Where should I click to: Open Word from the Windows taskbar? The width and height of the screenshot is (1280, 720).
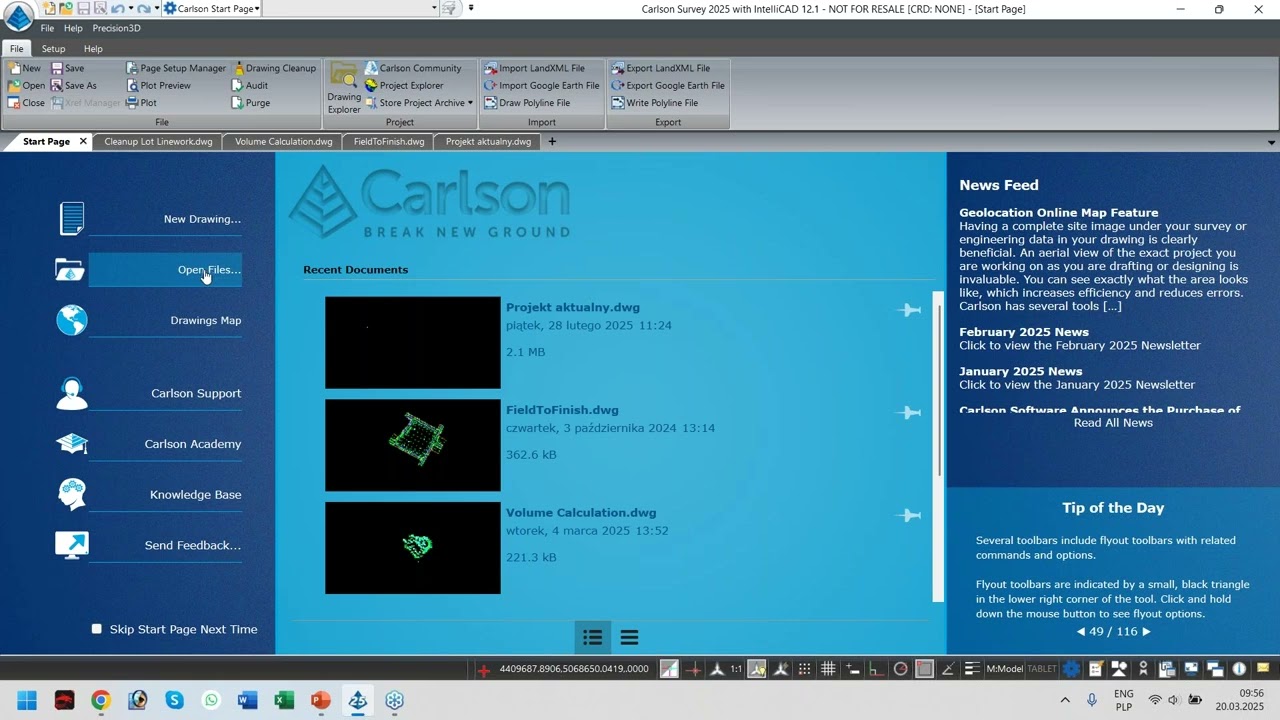[247, 700]
